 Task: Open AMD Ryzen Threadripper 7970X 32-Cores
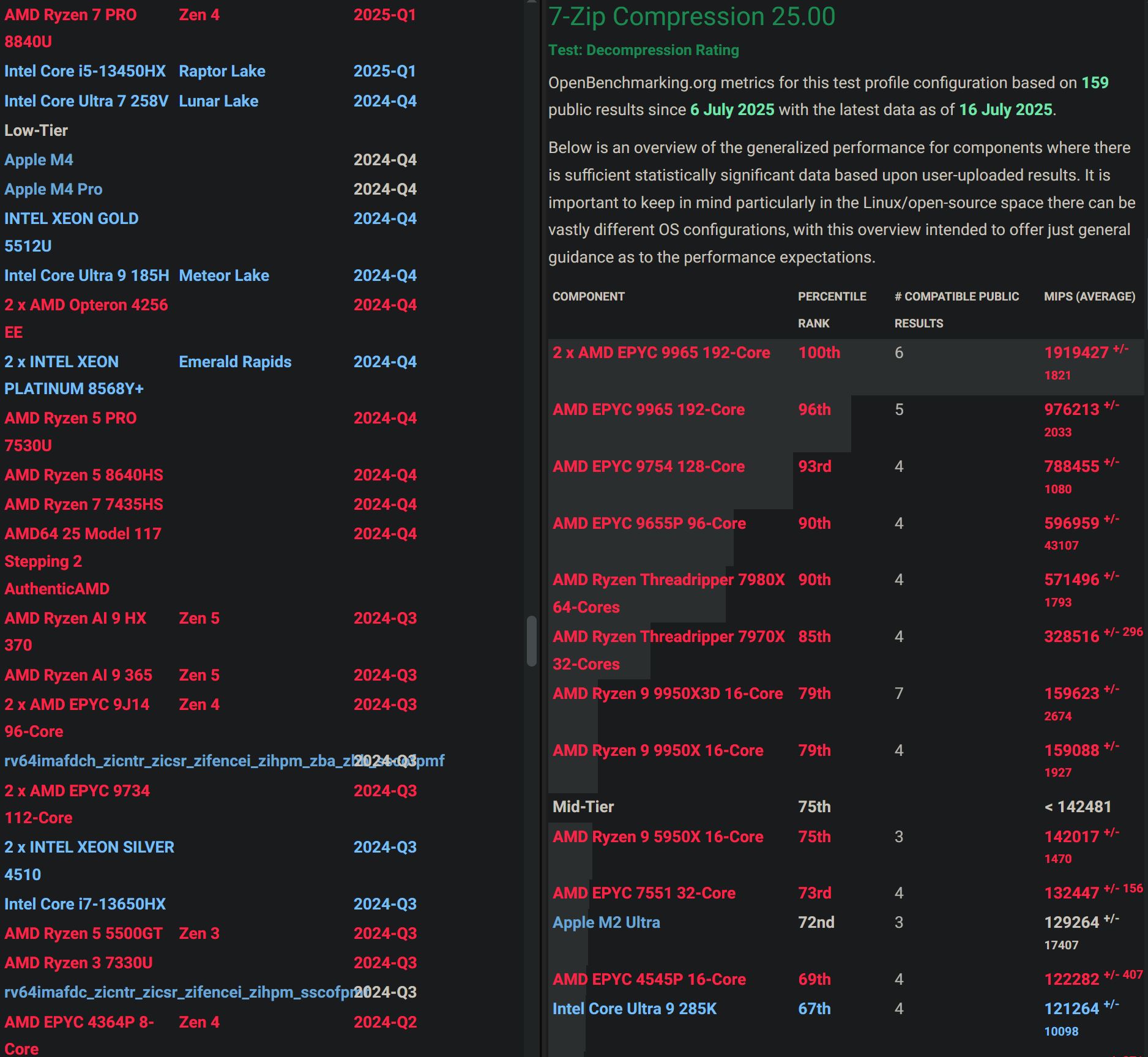669,650
